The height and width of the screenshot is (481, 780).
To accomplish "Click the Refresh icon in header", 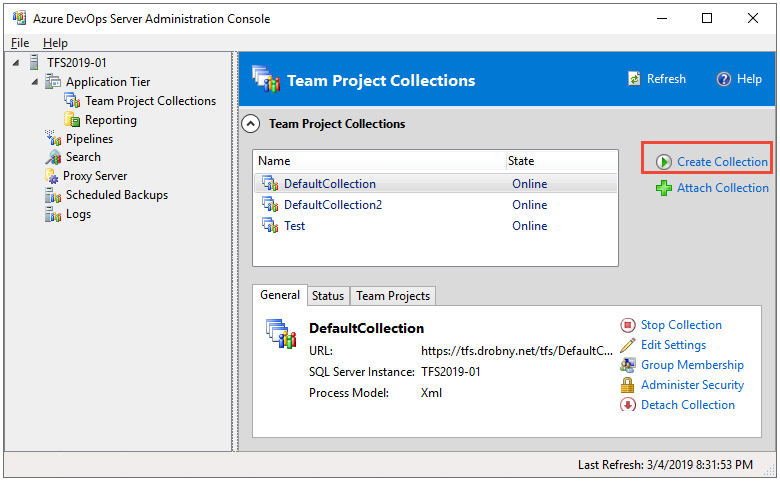I will pyautogui.click(x=634, y=79).
